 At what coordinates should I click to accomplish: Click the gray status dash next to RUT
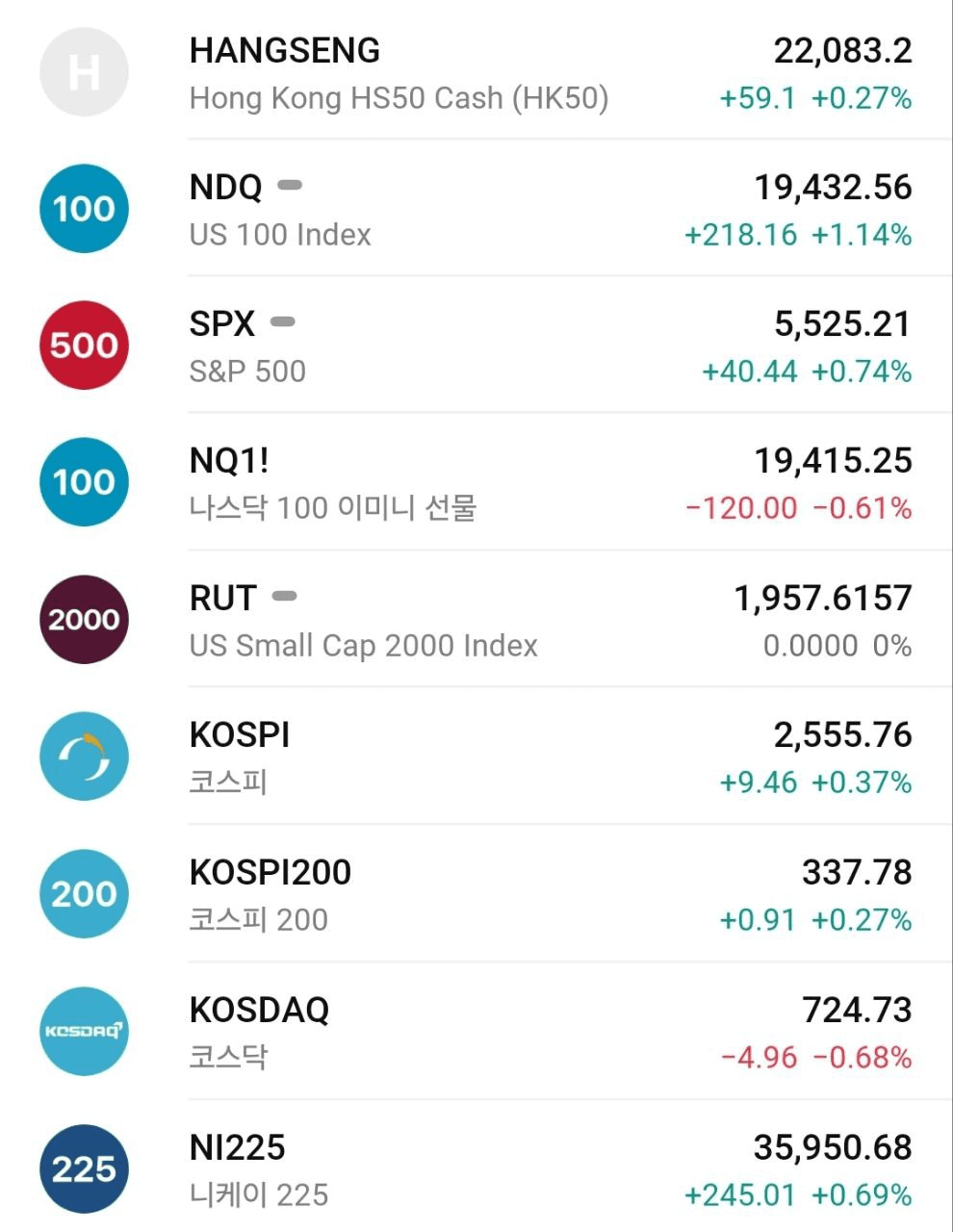tap(284, 596)
